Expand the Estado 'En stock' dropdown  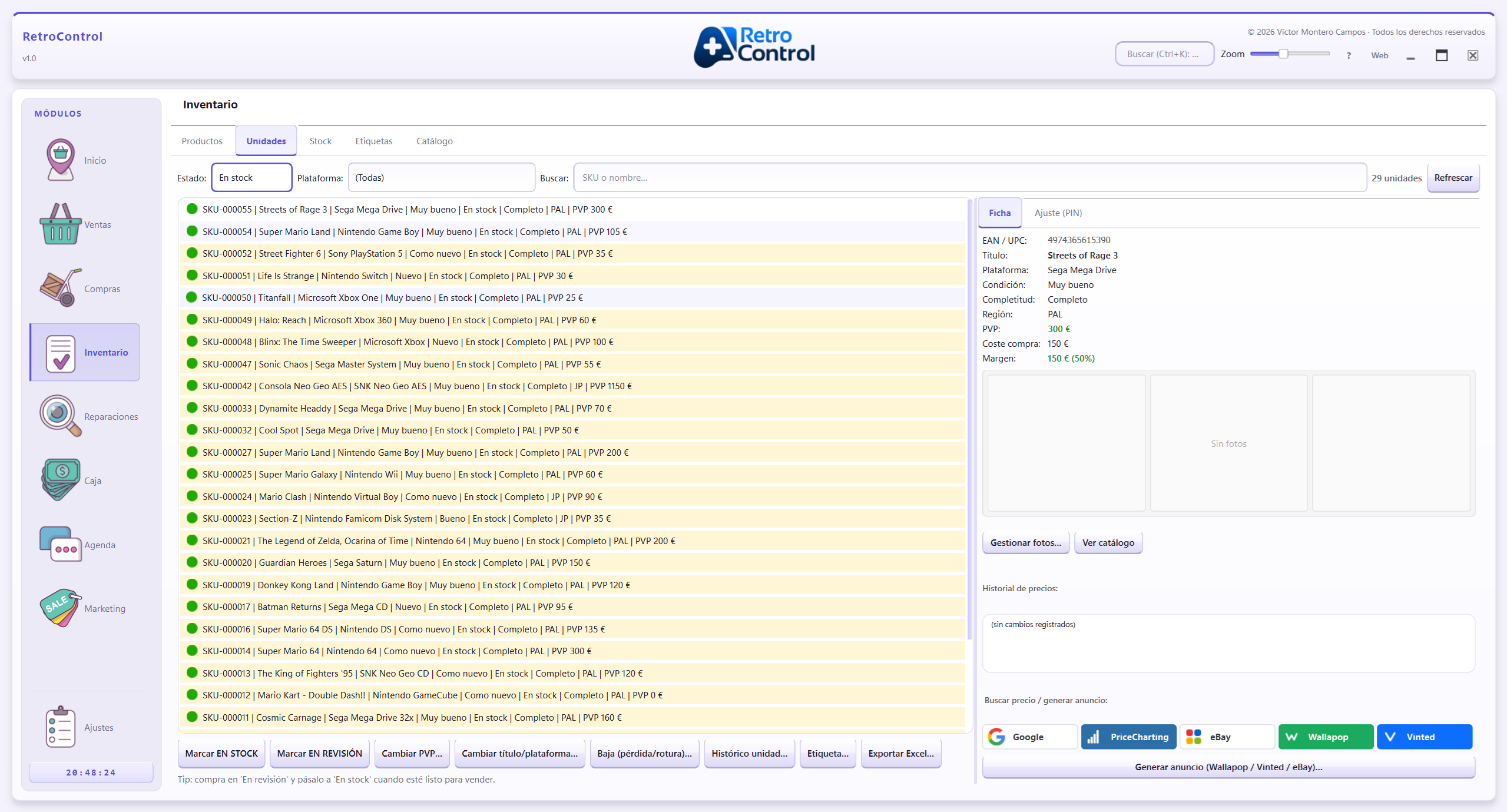pos(251,178)
